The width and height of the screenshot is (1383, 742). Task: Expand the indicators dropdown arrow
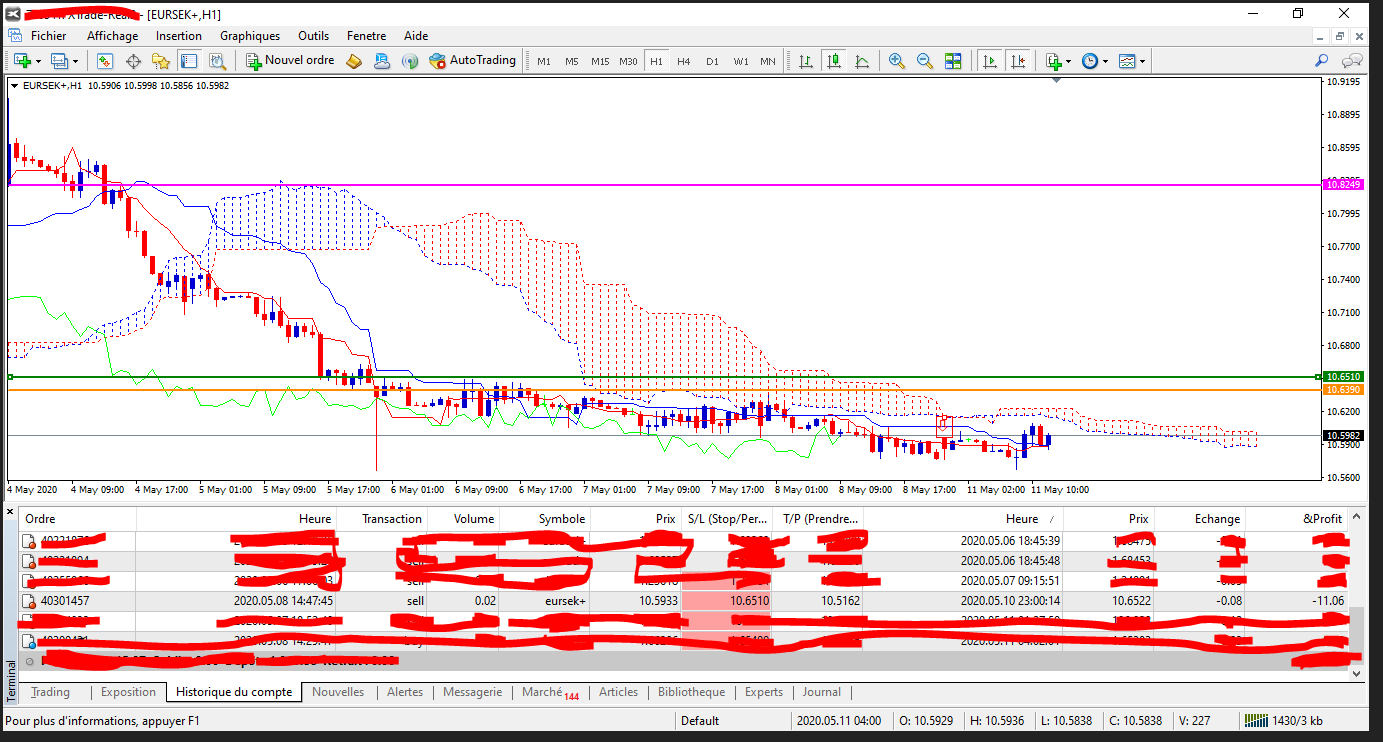click(1069, 62)
